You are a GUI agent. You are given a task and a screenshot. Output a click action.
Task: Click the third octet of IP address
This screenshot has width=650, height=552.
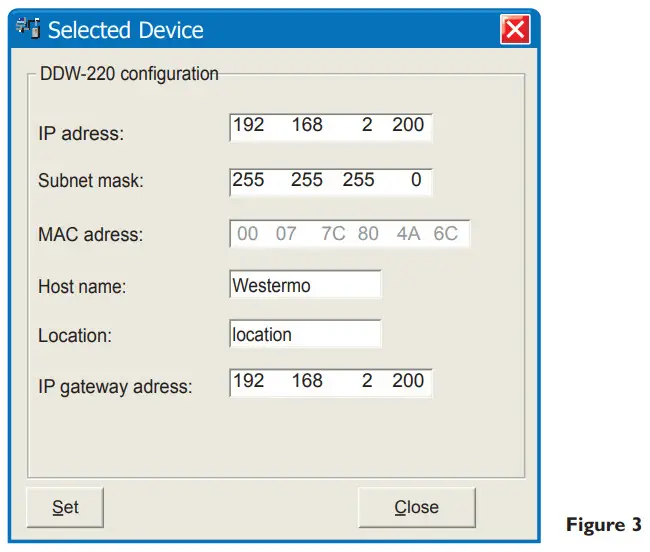point(366,126)
